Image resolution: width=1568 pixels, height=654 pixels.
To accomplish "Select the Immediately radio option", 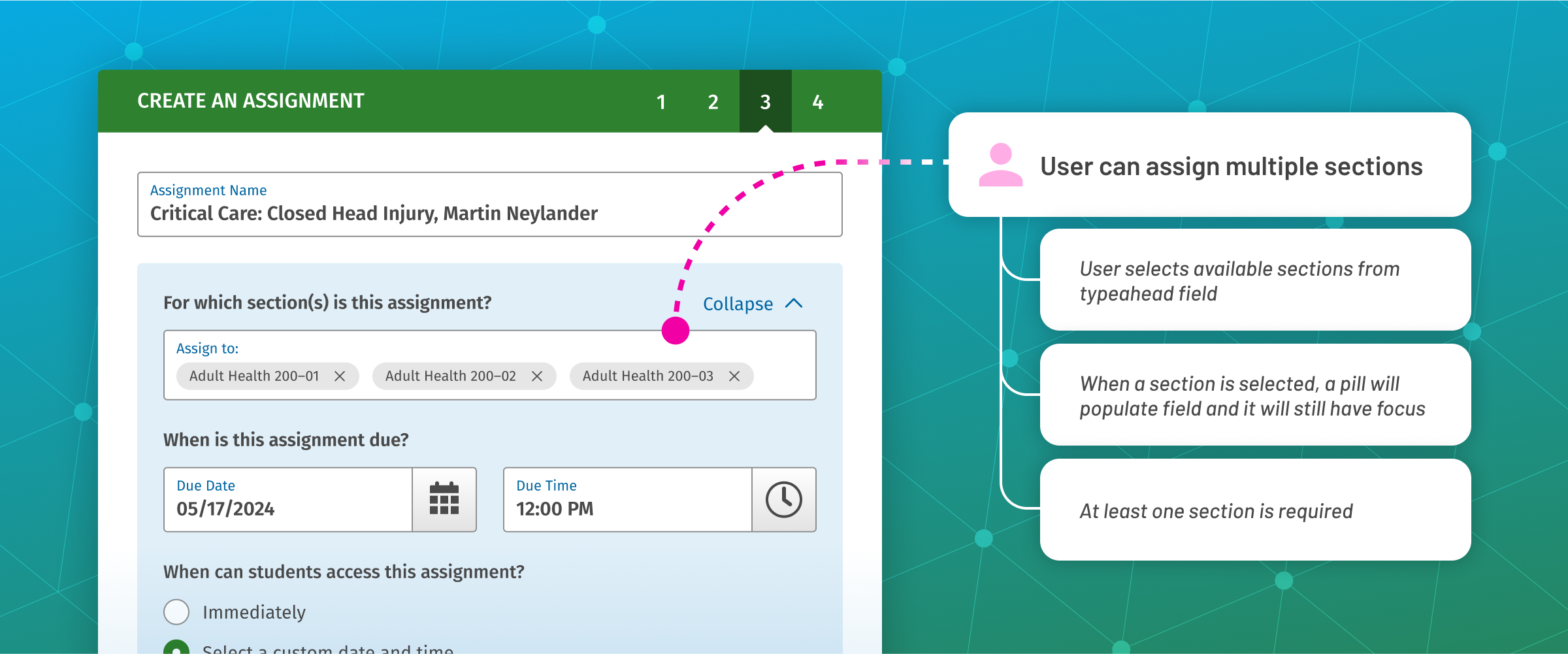I will (176, 612).
